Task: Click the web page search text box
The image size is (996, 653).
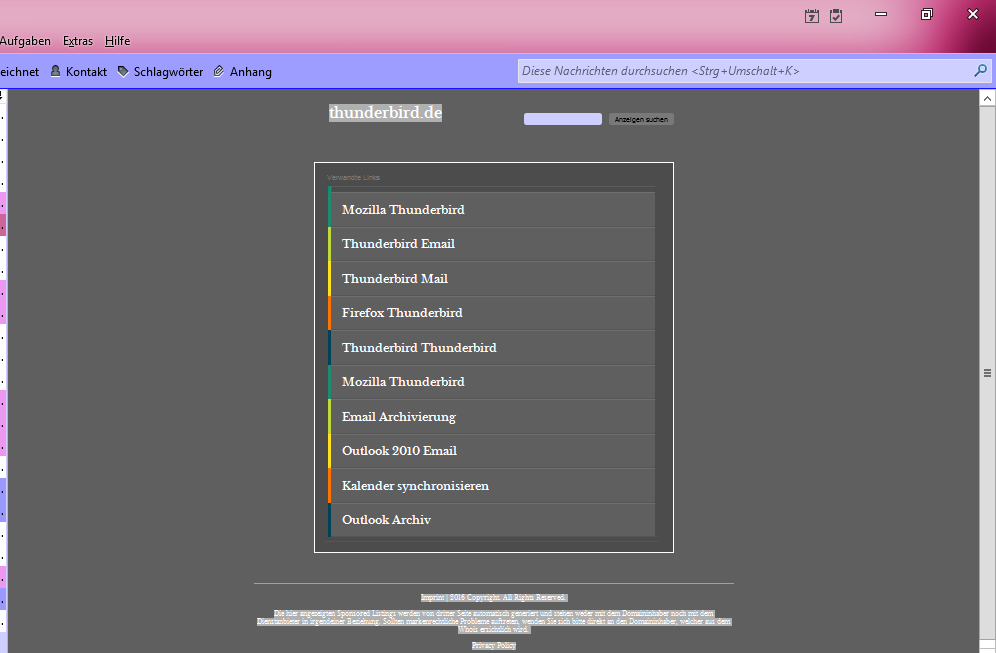Action: 563,119
